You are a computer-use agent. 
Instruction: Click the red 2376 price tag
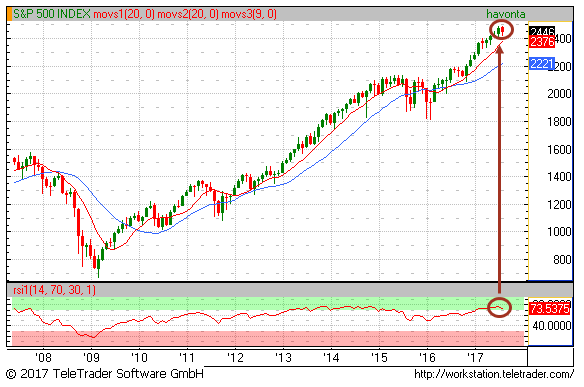(x=542, y=42)
